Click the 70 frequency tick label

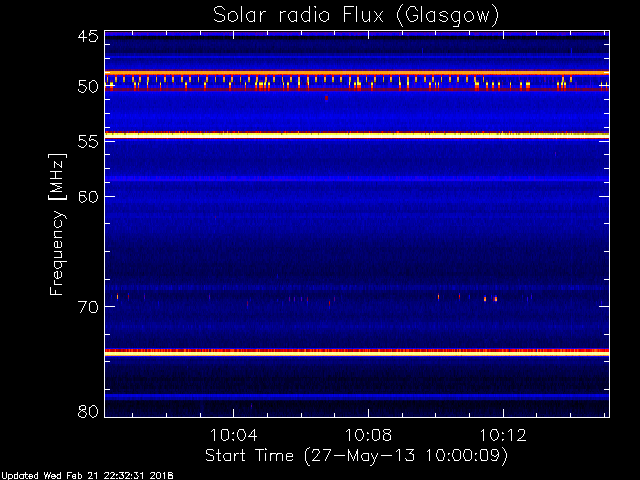coord(88,307)
